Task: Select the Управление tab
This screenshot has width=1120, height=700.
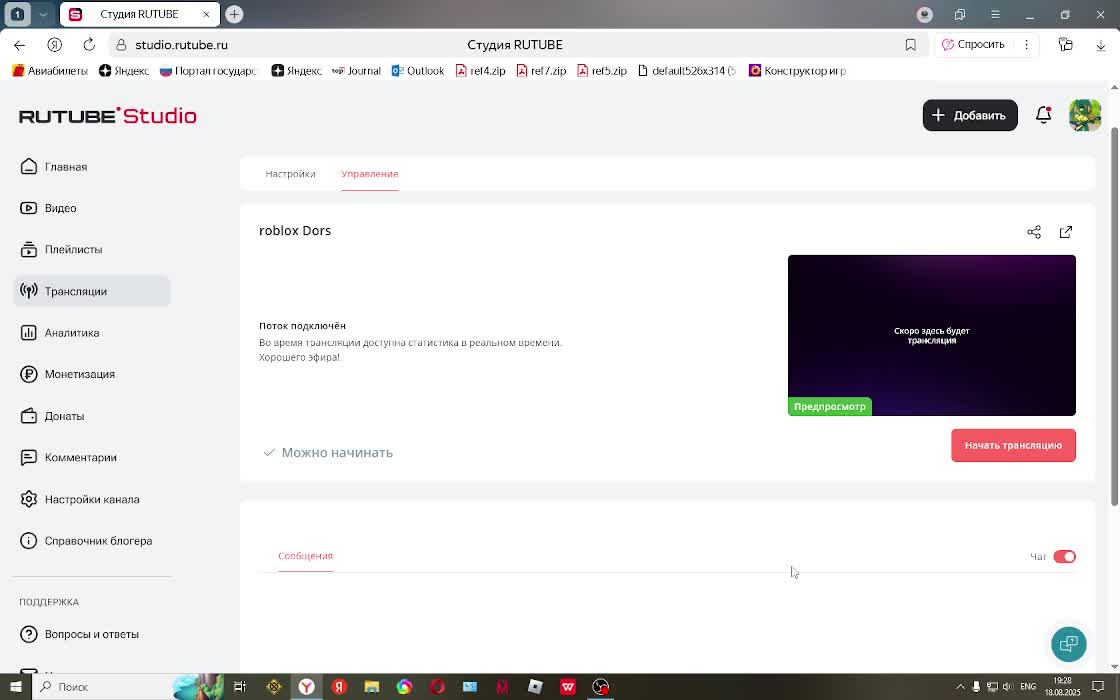Action: (x=369, y=174)
